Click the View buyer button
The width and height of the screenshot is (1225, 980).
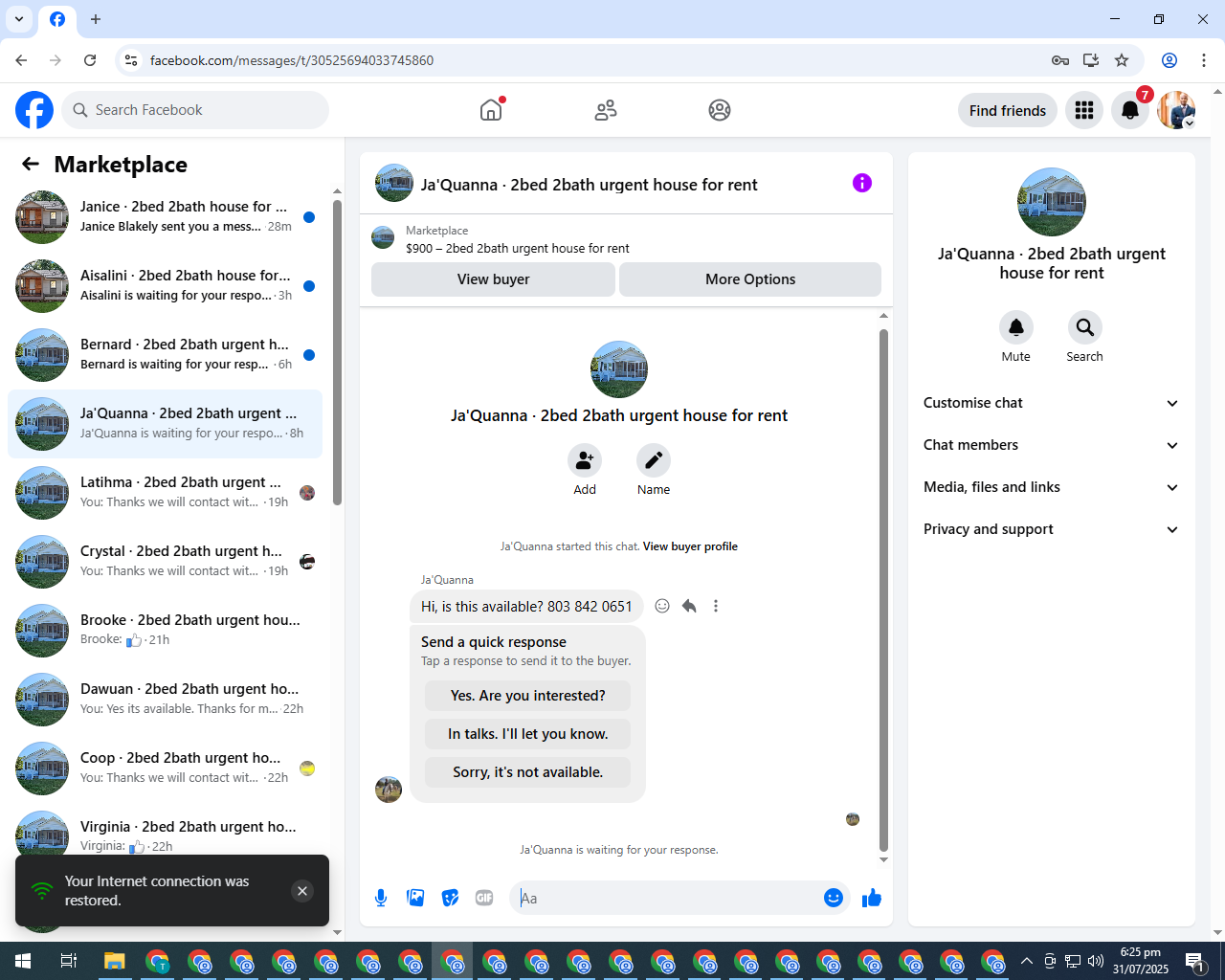493,279
